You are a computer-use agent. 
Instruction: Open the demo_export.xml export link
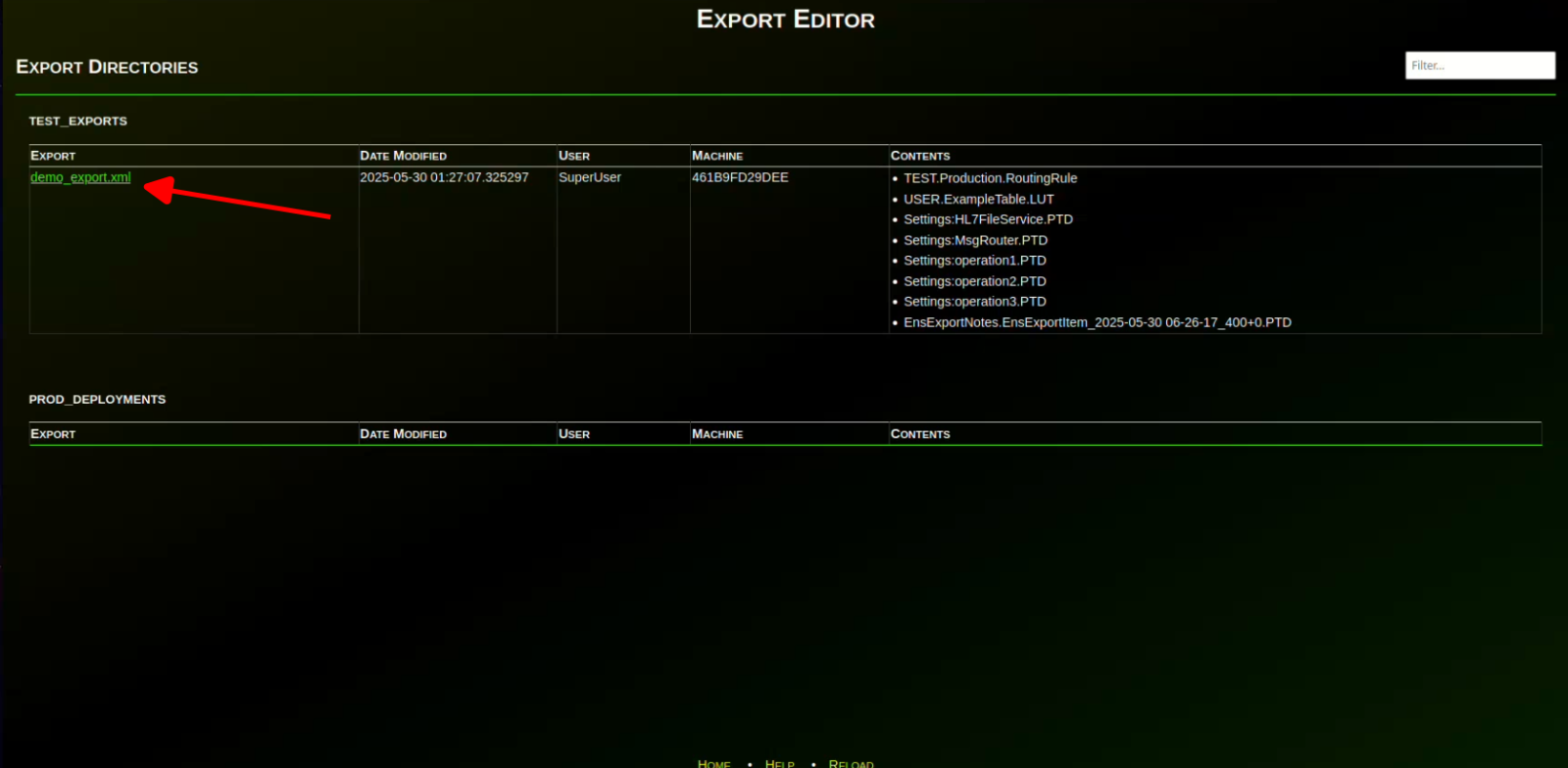point(80,177)
